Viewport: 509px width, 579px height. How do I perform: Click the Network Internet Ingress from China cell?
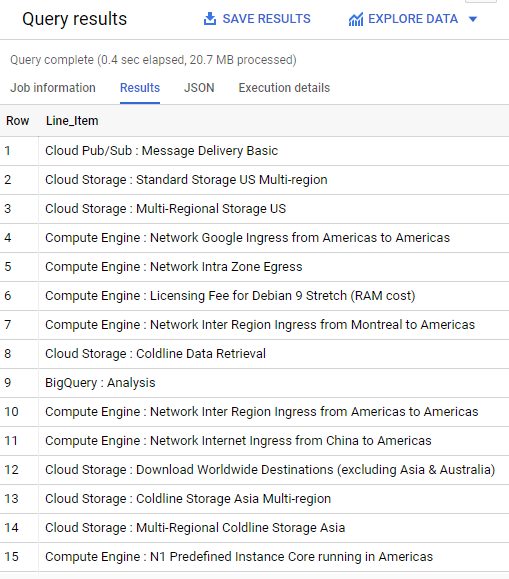(238, 441)
